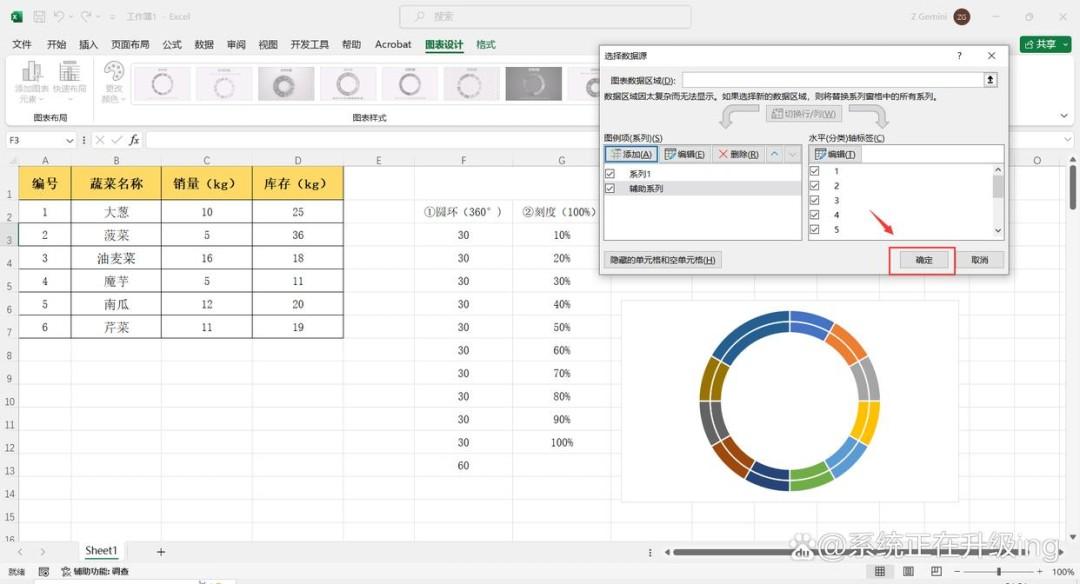
Task: Uncheck category label 1 checkbox
Action: [814, 171]
